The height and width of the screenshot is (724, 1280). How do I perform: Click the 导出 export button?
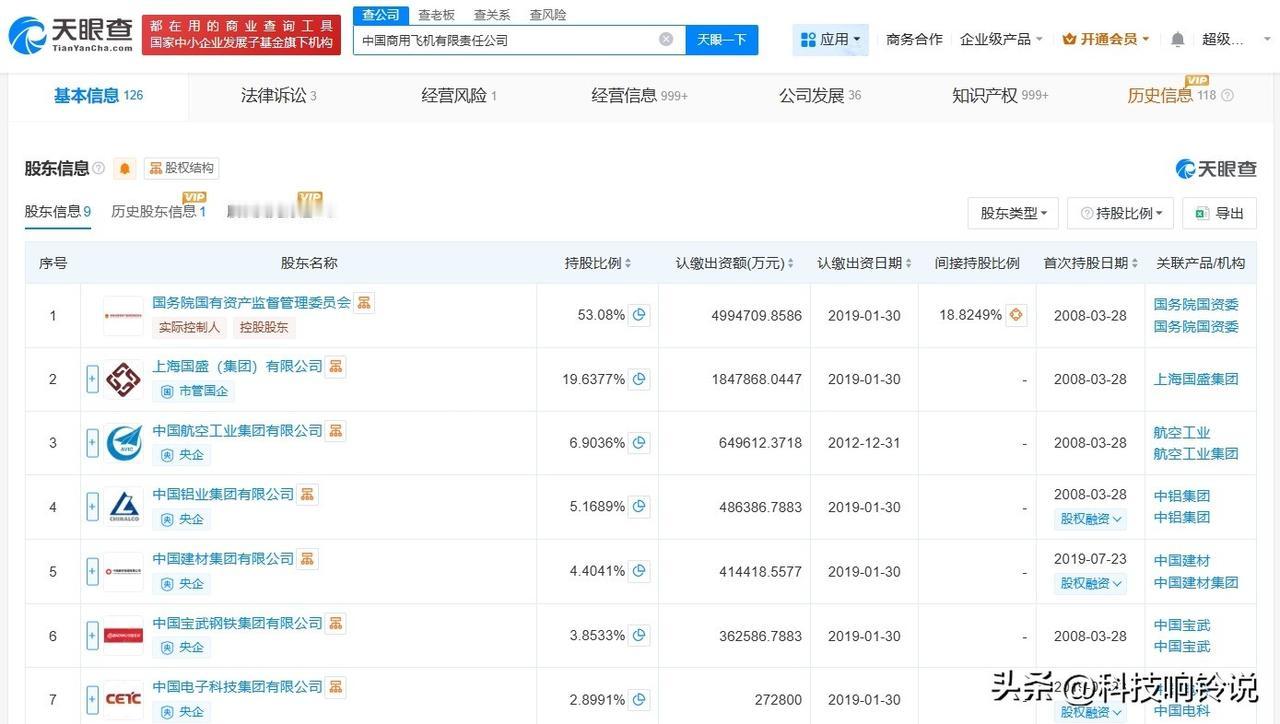click(1219, 213)
